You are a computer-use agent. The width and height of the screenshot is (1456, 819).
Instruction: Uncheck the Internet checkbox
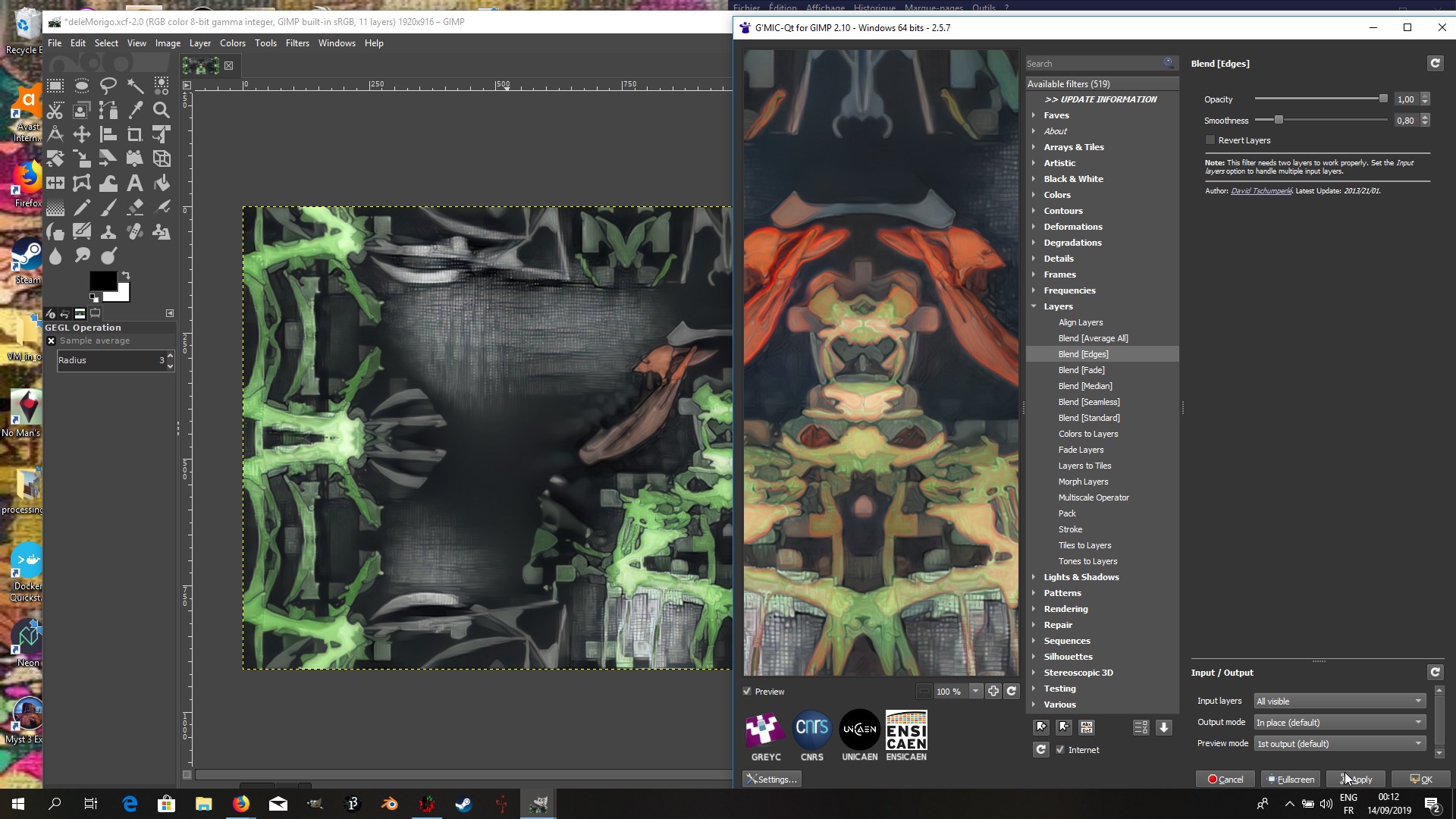pyautogui.click(x=1060, y=750)
